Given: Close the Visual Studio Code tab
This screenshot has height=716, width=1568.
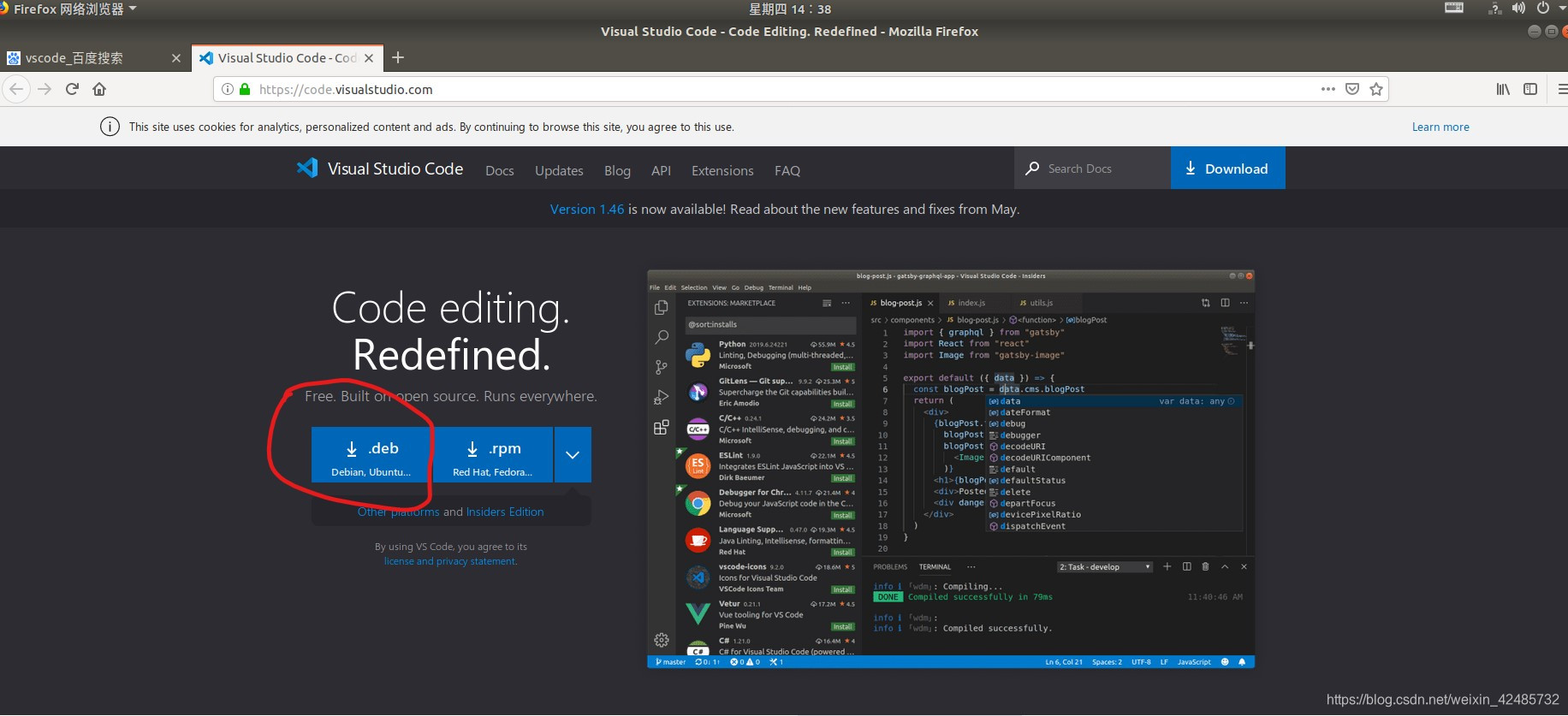Looking at the screenshot, I should 369,58.
